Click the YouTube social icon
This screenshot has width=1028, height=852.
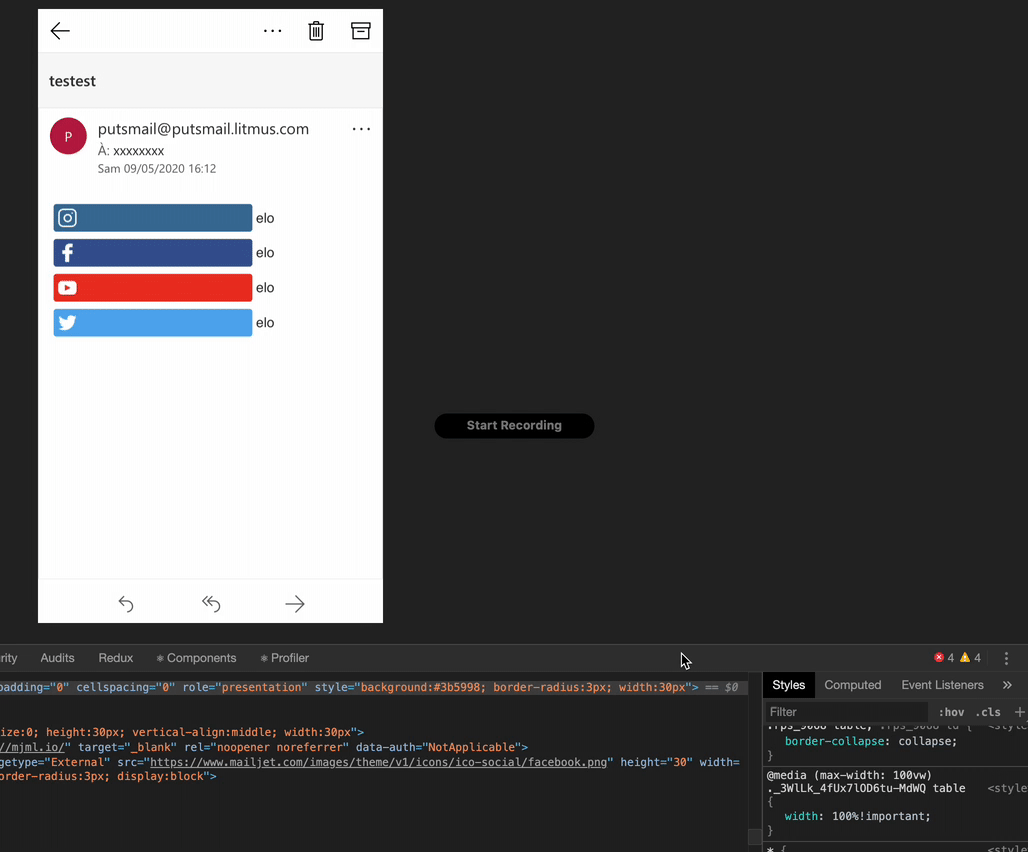[68, 288]
